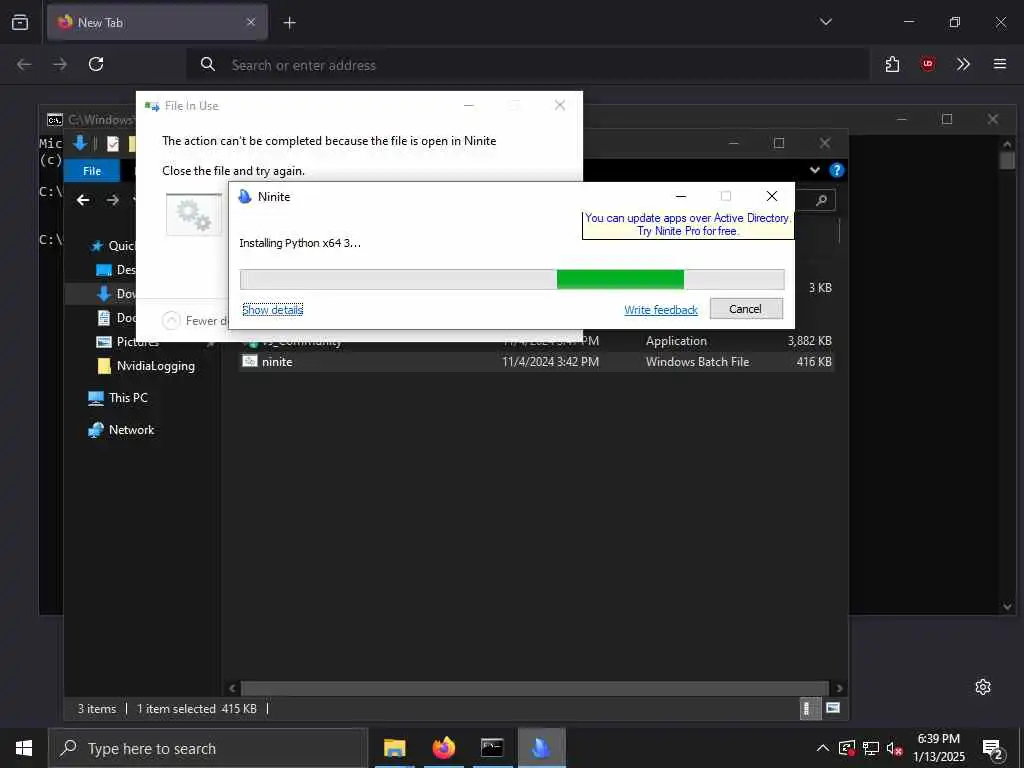This screenshot has width=1024, height=768.
Task: Open Windows Start menu
Action: click(x=24, y=748)
